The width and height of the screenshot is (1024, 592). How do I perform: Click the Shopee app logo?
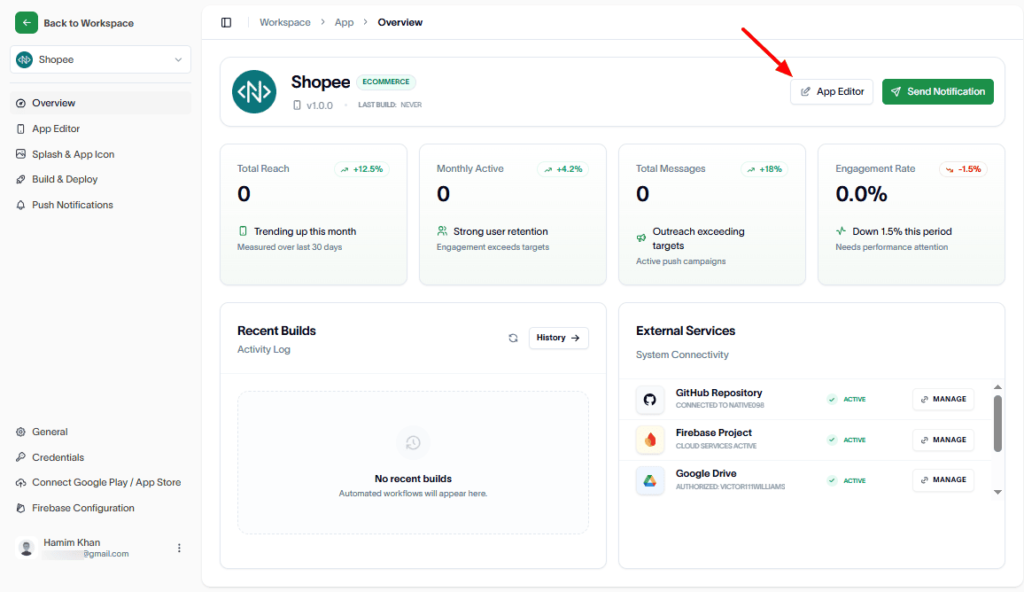point(254,91)
